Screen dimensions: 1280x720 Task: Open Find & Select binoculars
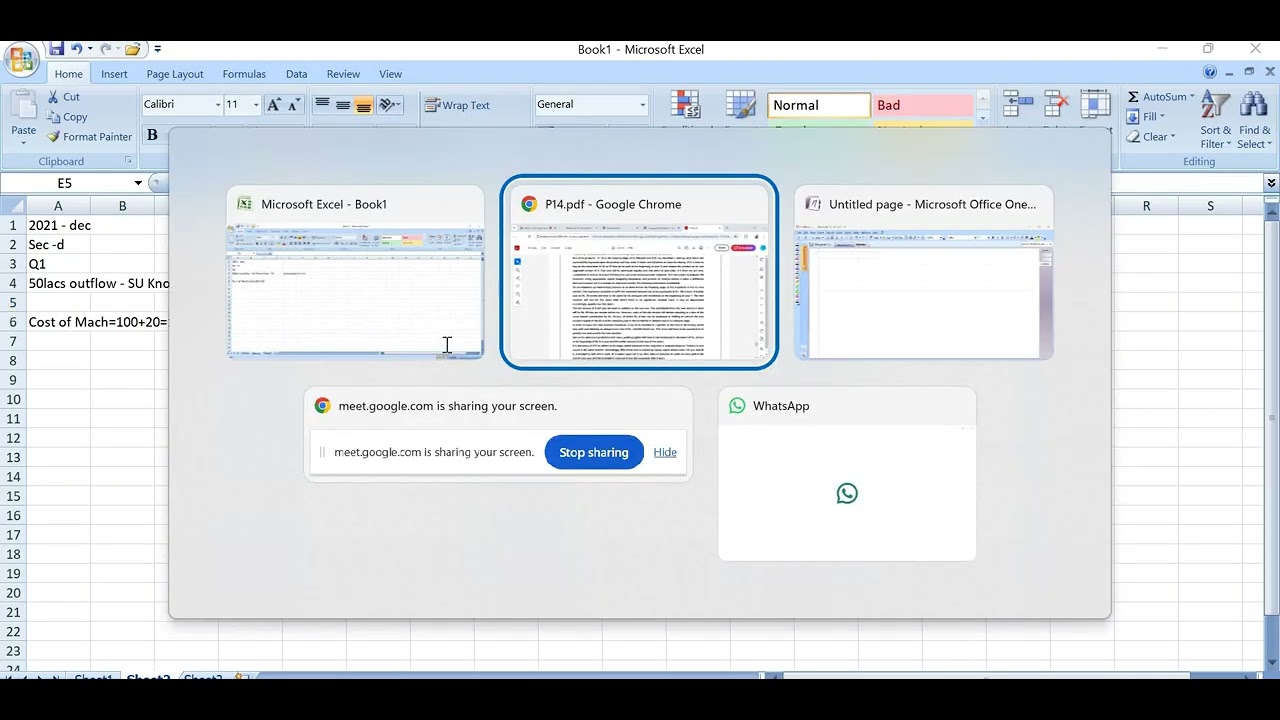coord(1254,120)
